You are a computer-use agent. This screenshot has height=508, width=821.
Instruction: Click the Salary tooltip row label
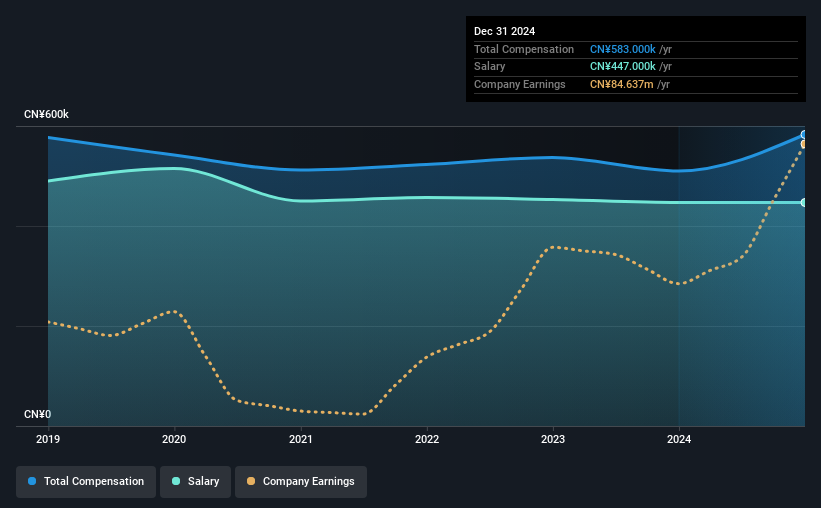point(490,67)
